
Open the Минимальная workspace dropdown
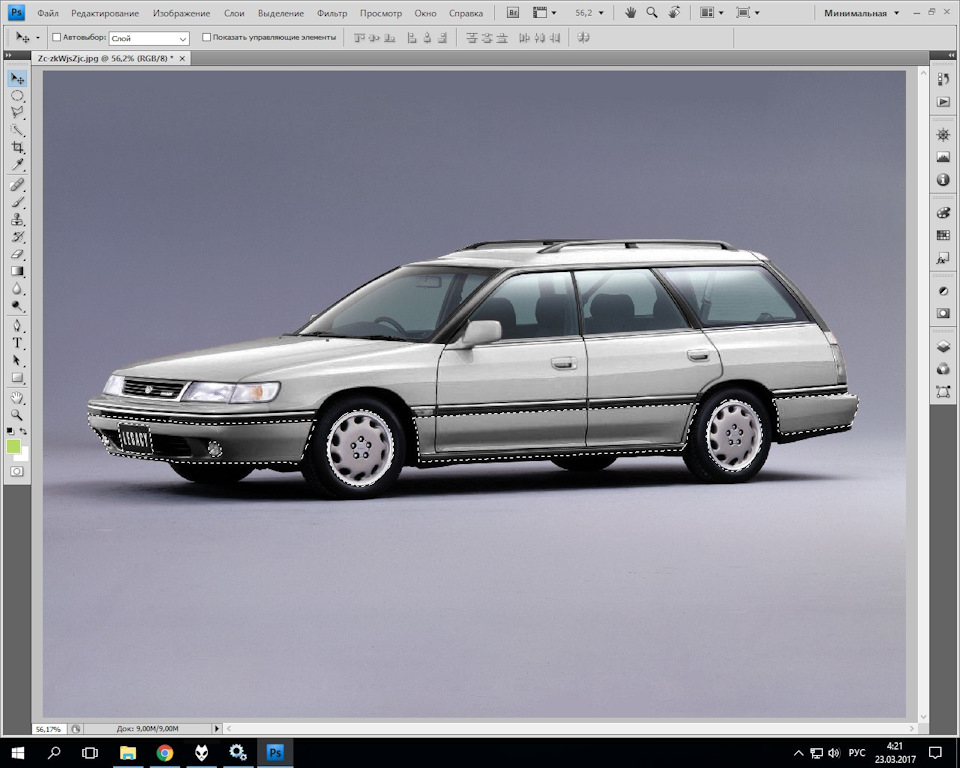[x=855, y=13]
